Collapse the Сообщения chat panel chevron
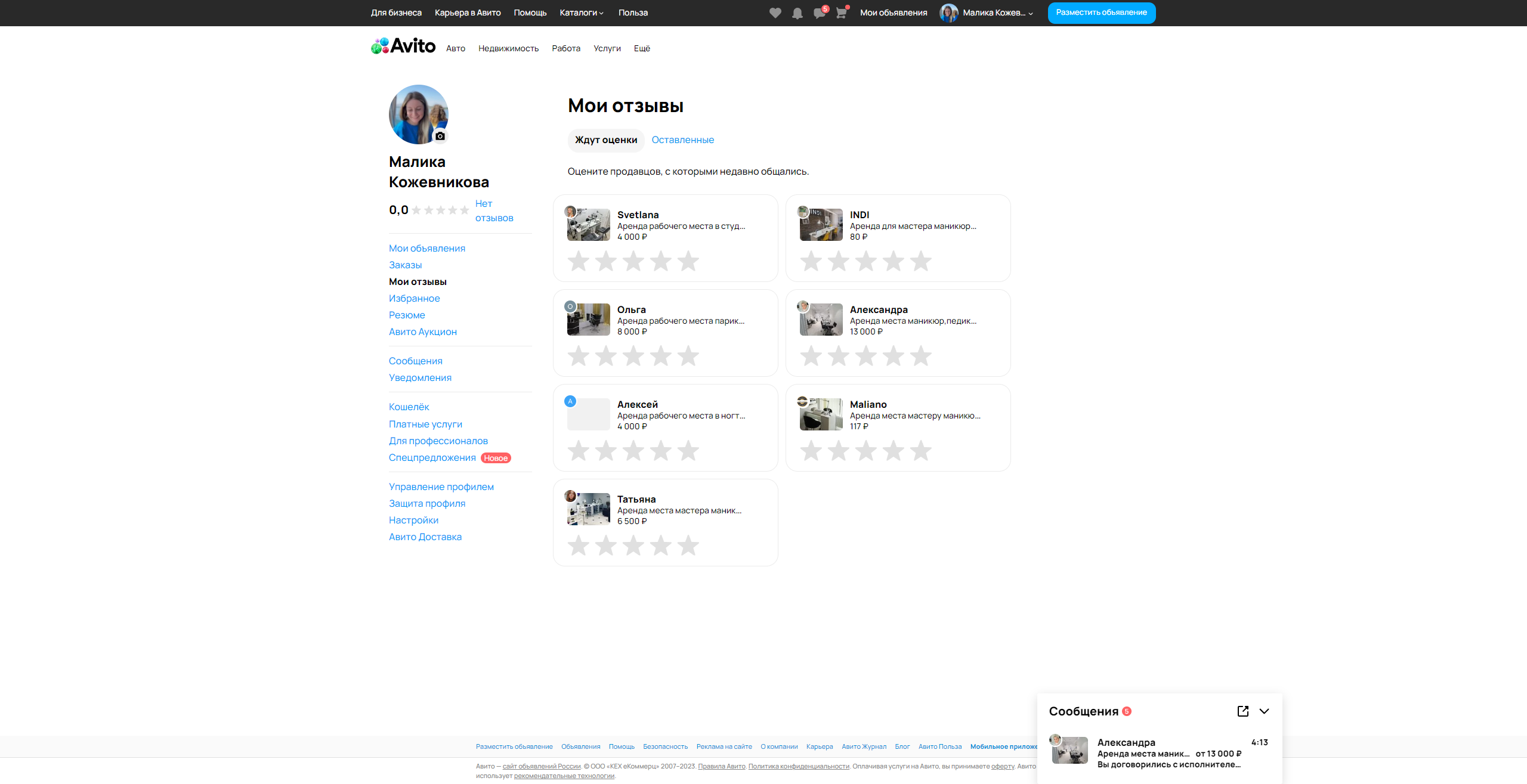Viewport: 1527px width, 784px height. pyautogui.click(x=1264, y=711)
